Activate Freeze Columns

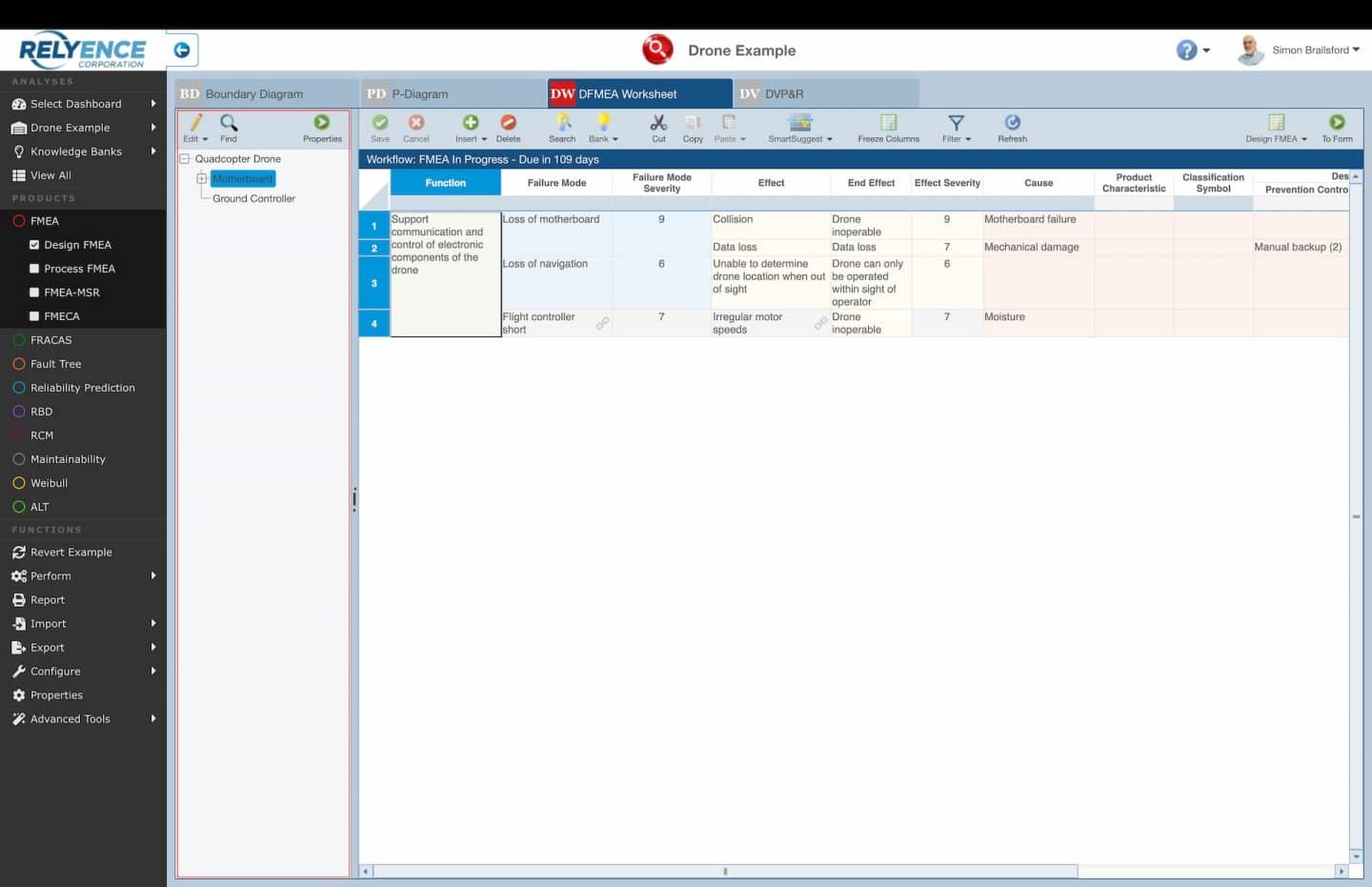[887, 127]
